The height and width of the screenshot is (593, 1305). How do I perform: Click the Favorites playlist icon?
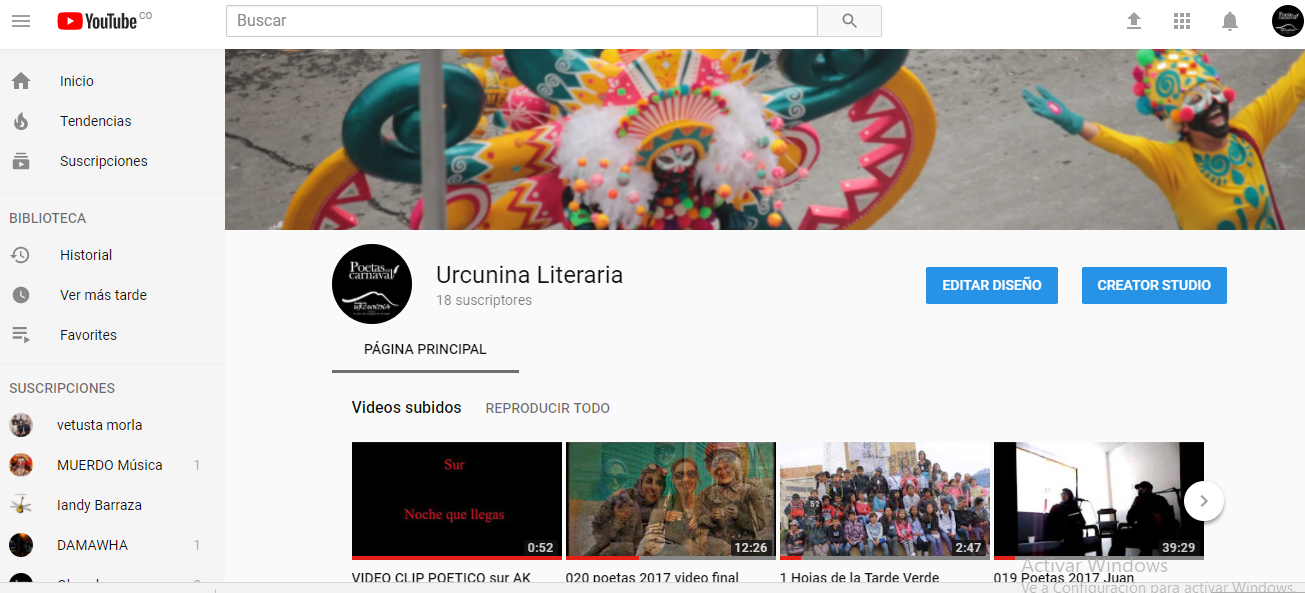click(21, 335)
